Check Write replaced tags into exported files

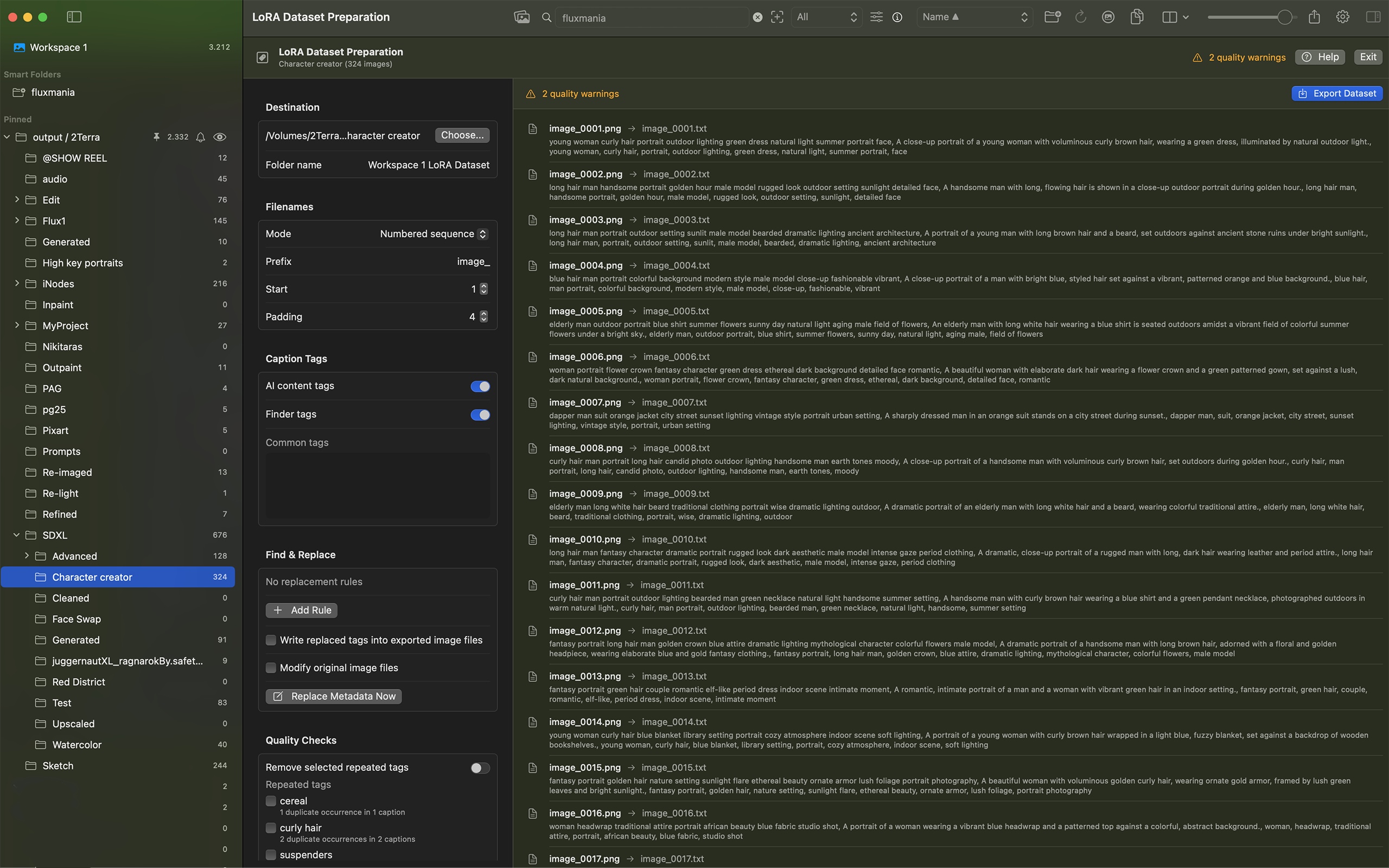(x=271, y=640)
